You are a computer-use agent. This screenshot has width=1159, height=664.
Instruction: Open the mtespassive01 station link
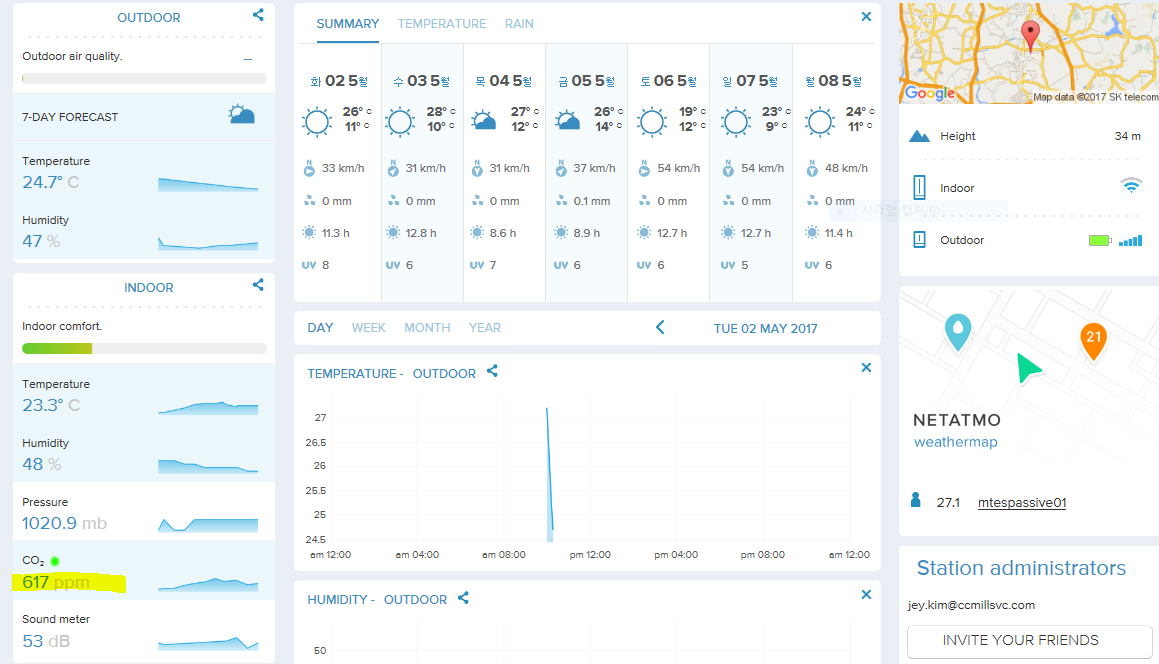click(x=1021, y=502)
